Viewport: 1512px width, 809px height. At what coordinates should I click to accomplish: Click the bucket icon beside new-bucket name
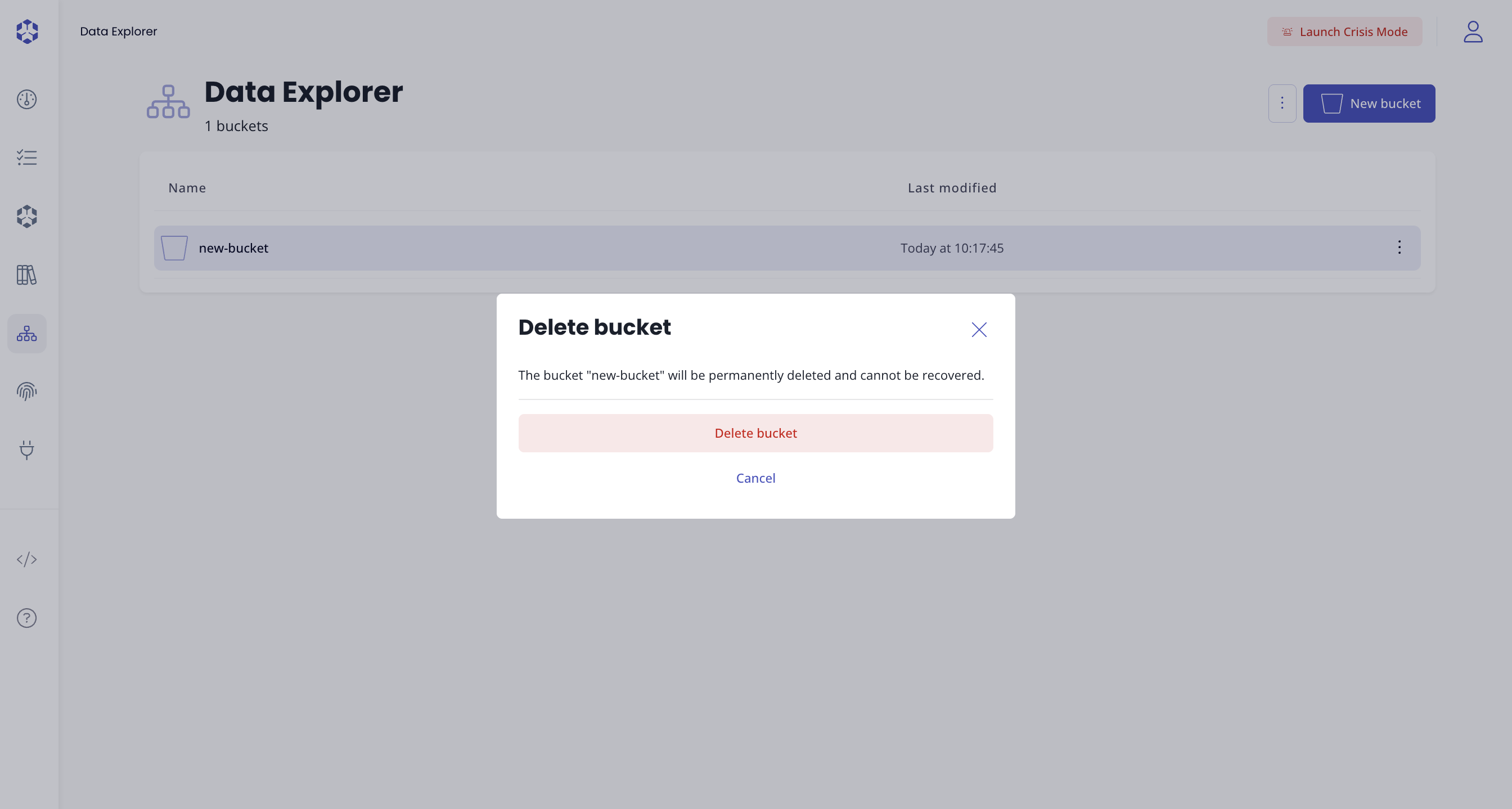(174, 248)
